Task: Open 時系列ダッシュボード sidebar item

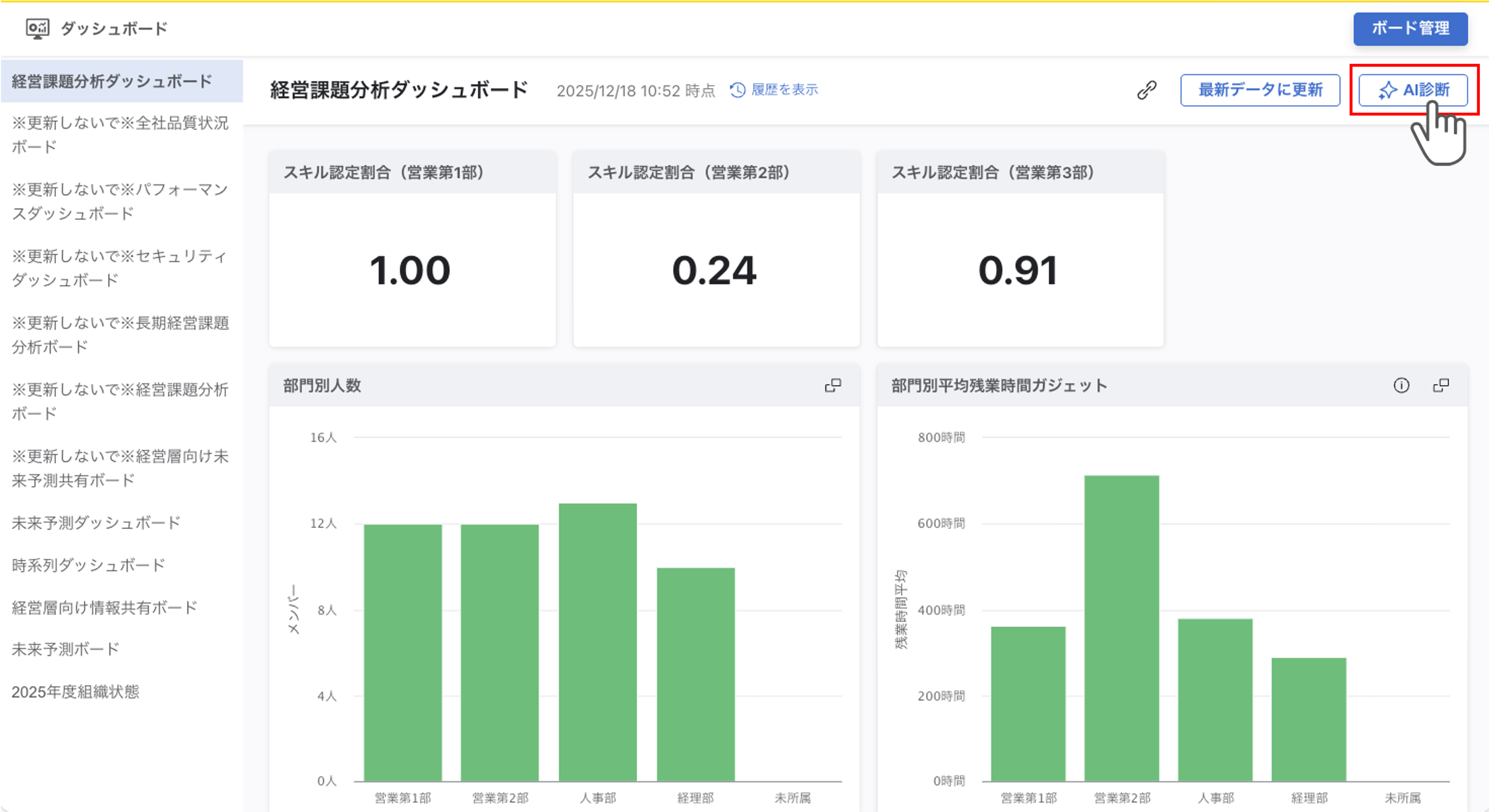Action: (x=88, y=565)
